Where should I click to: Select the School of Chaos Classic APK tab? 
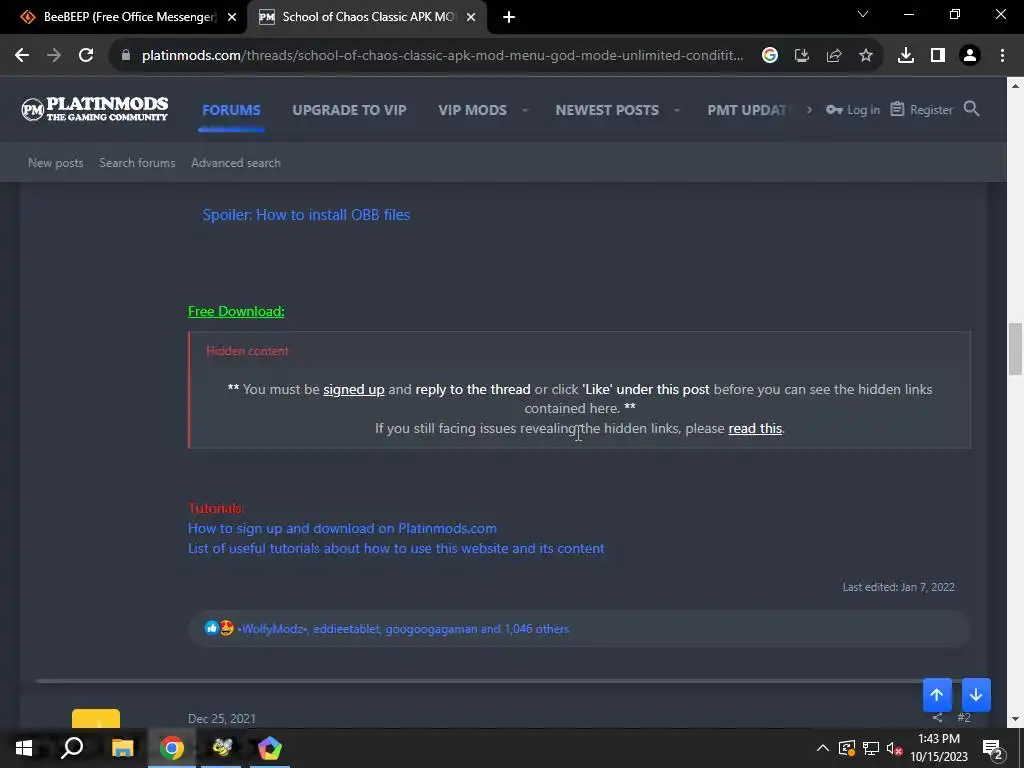pos(368,17)
